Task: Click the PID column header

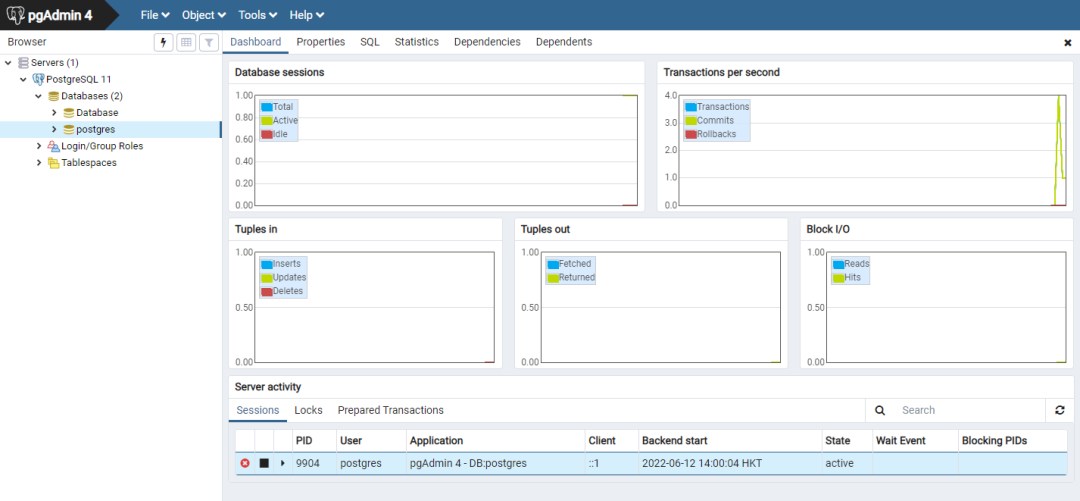Action: tap(314, 440)
